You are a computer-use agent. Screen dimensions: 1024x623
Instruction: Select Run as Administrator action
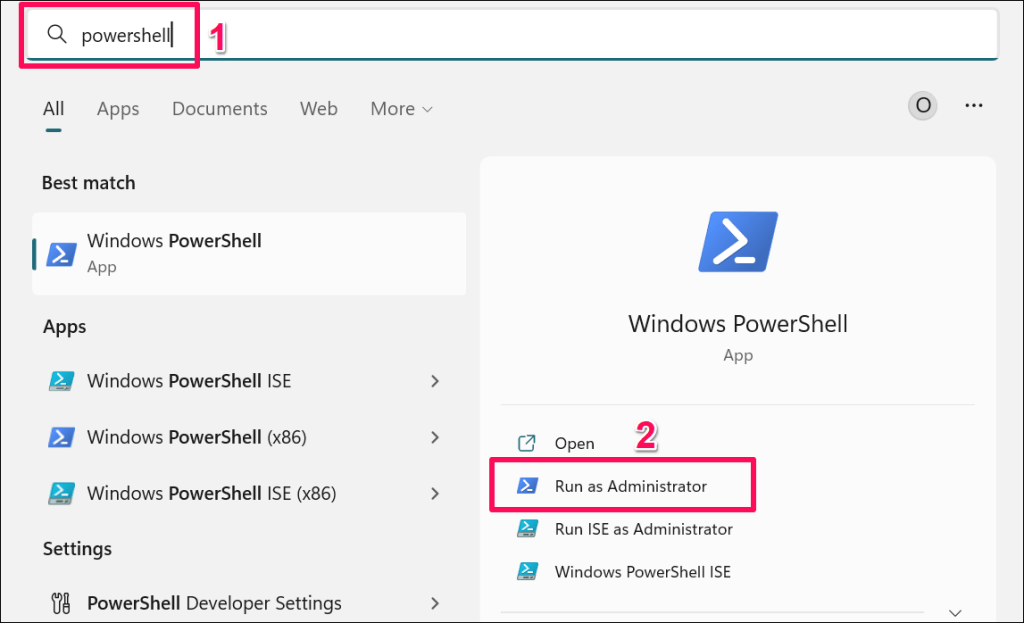(630, 486)
